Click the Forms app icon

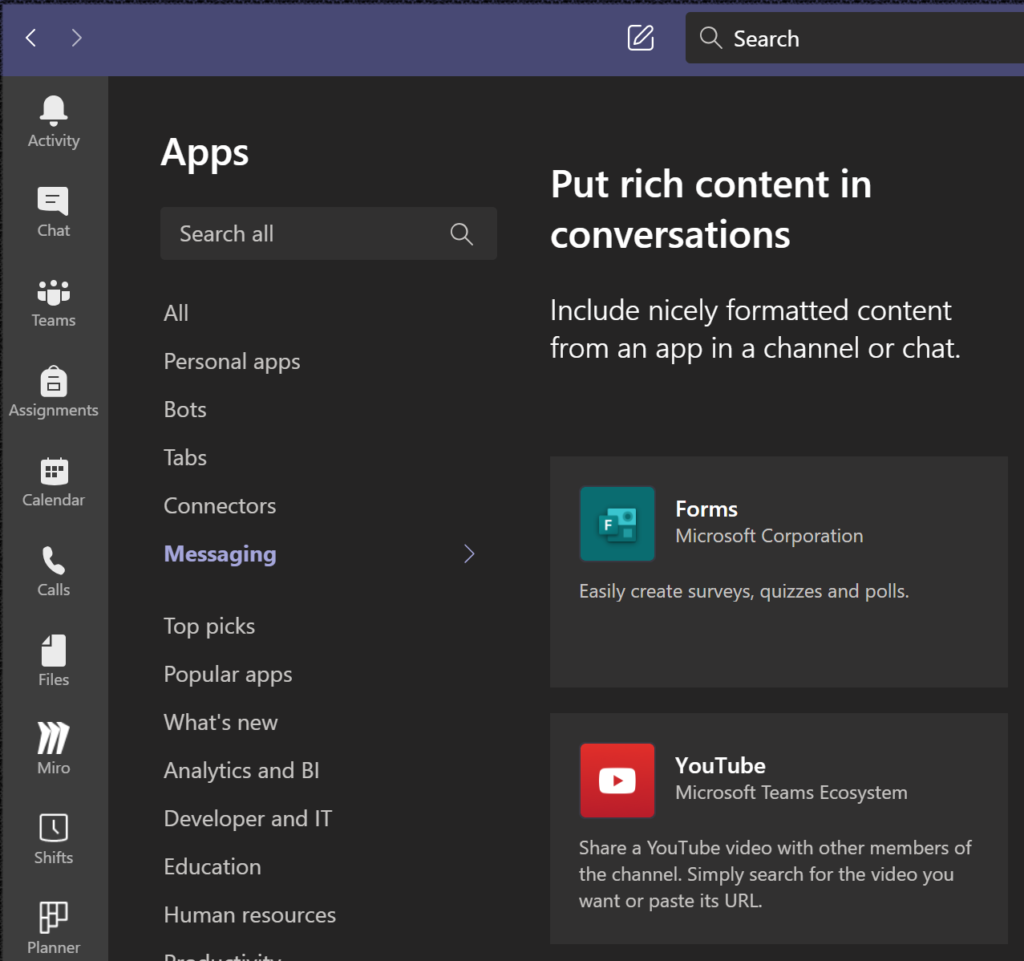click(617, 524)
